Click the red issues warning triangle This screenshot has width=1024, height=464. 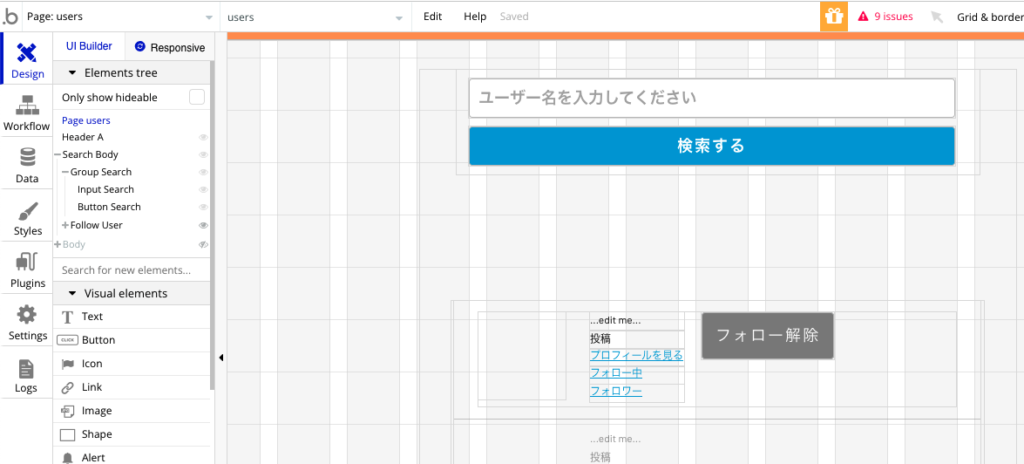coord(863,16)
